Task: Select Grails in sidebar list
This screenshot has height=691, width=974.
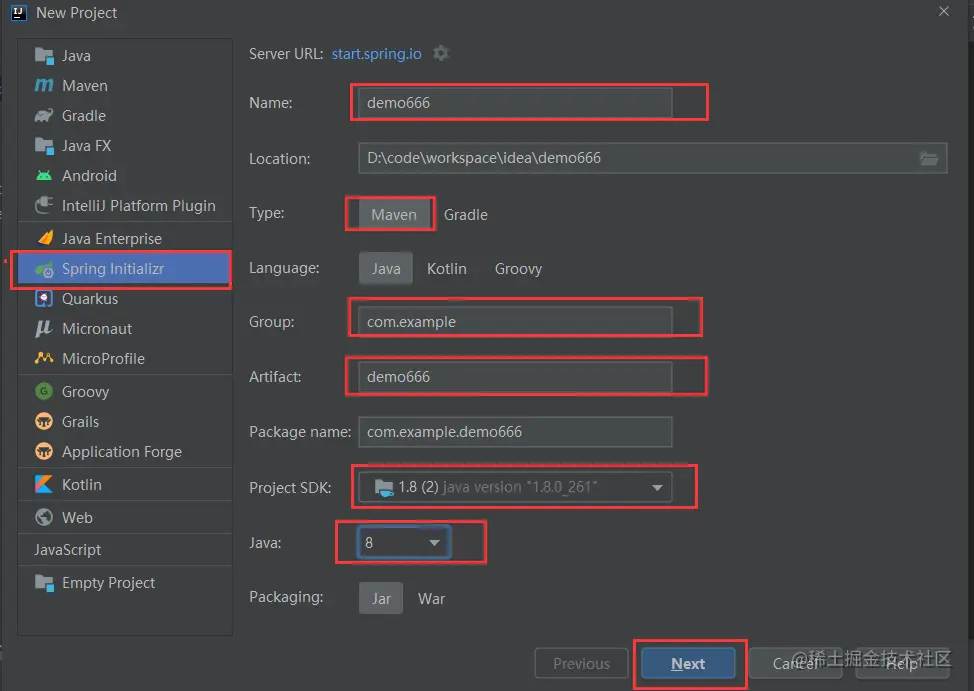Action: pos(125,422)
